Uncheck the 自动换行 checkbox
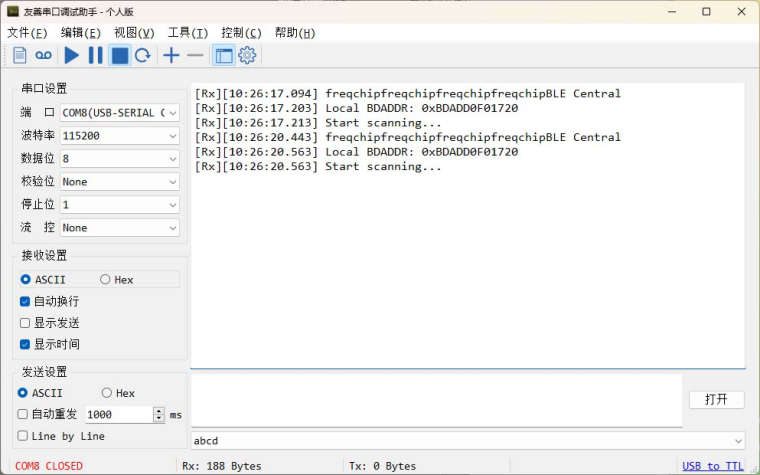 click(25, 301)
